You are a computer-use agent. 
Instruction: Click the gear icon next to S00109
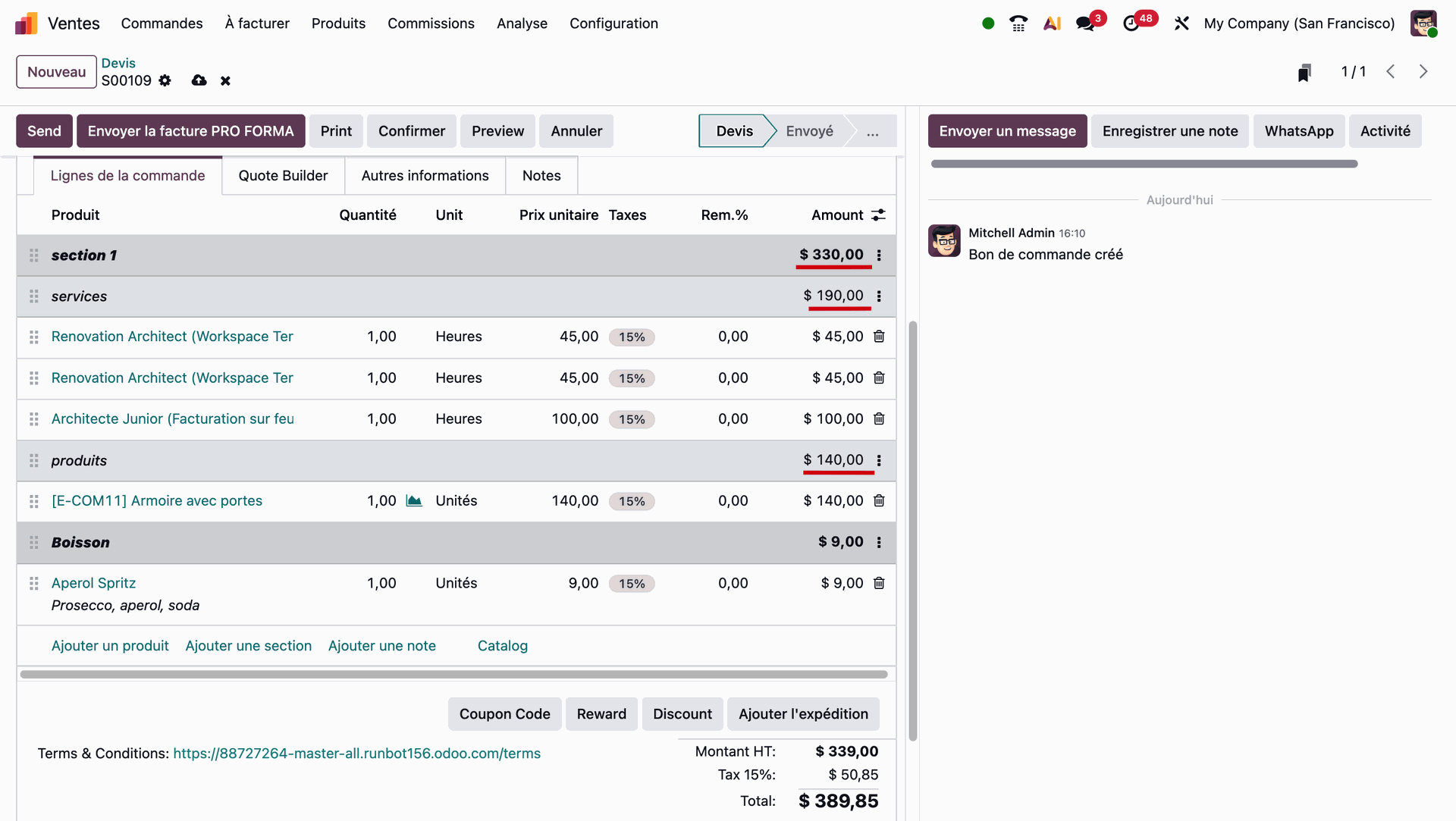click(165, 80)
